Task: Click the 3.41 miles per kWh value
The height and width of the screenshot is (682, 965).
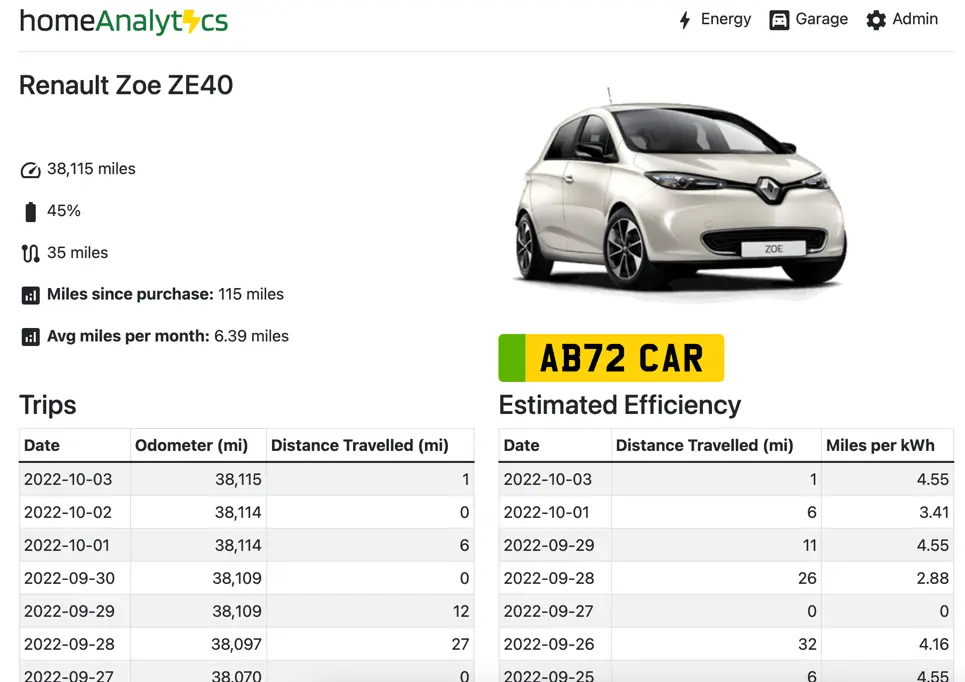Action: pyautogui.click(x=934, y=512)
